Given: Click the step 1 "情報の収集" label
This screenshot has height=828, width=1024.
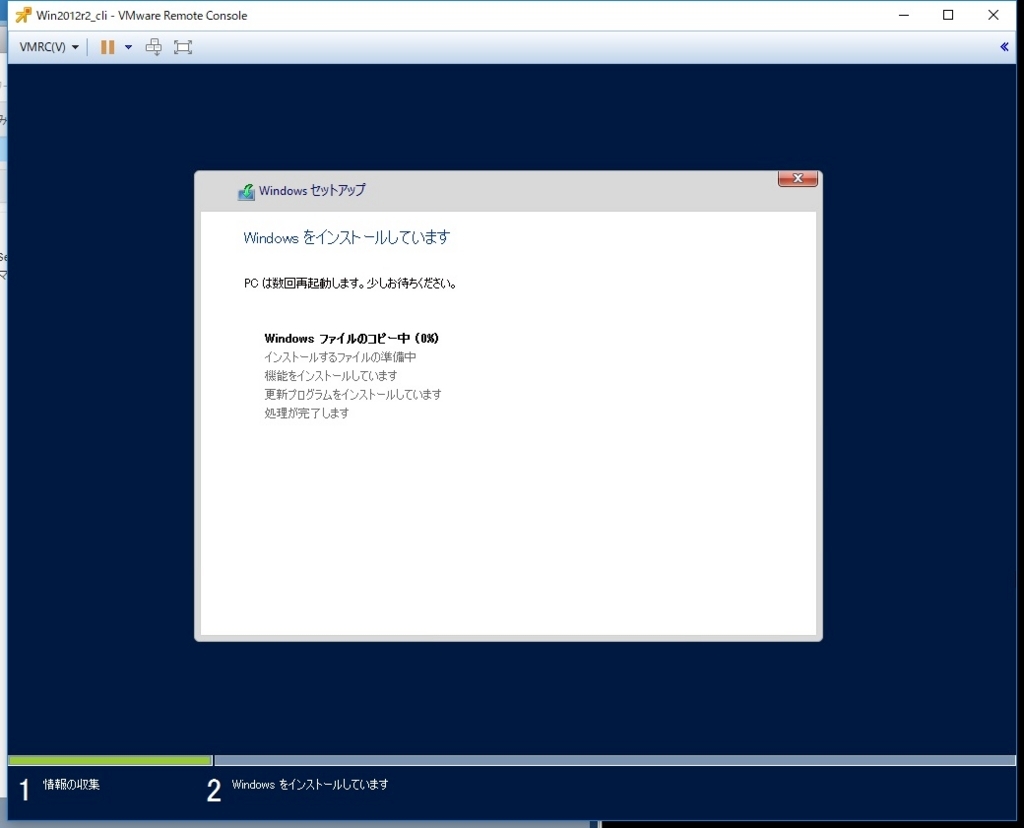Looking at the screenshot, I should tap(71, 784).
